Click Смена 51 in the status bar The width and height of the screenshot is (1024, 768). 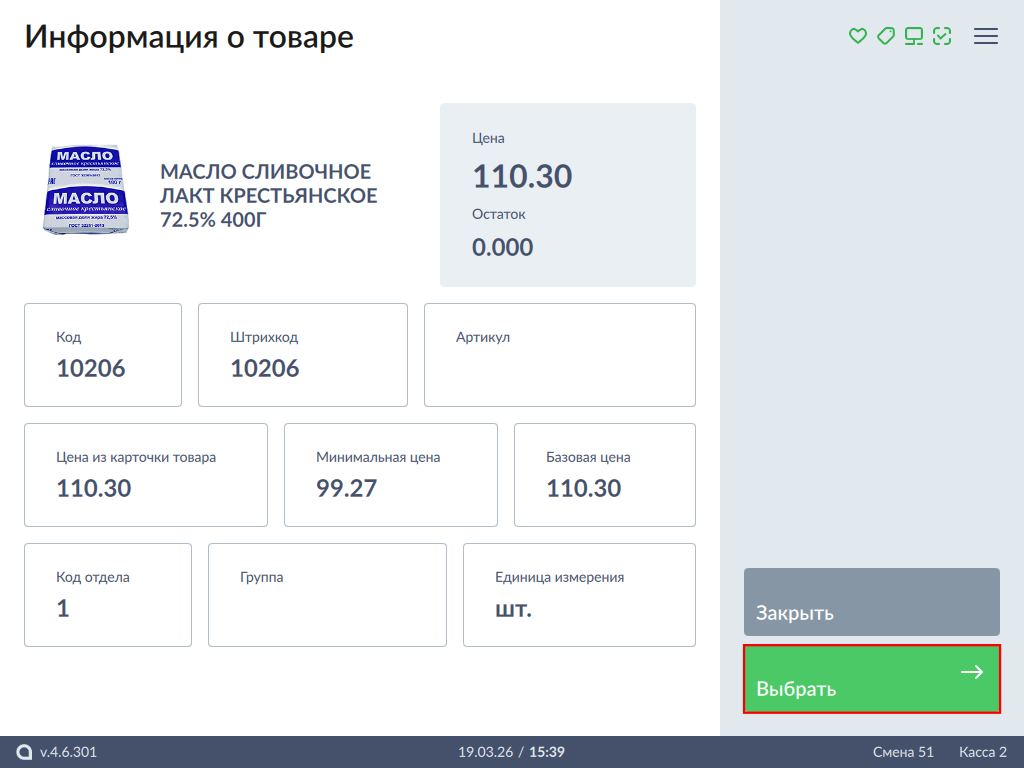pos(903,752)
